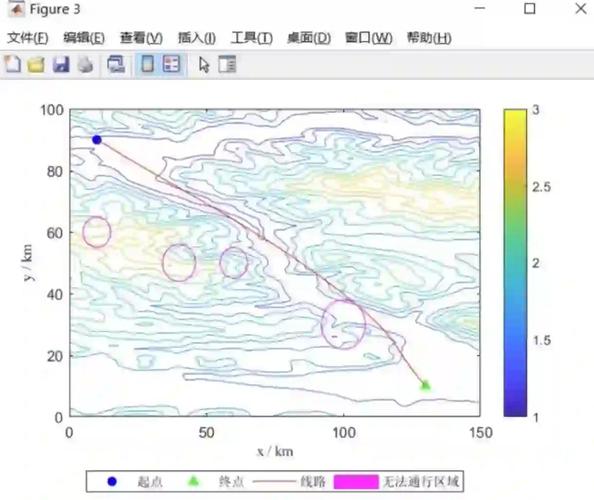Open the 窗口(W) menu
The image size is (594, 500).
(x=369, y=38)
